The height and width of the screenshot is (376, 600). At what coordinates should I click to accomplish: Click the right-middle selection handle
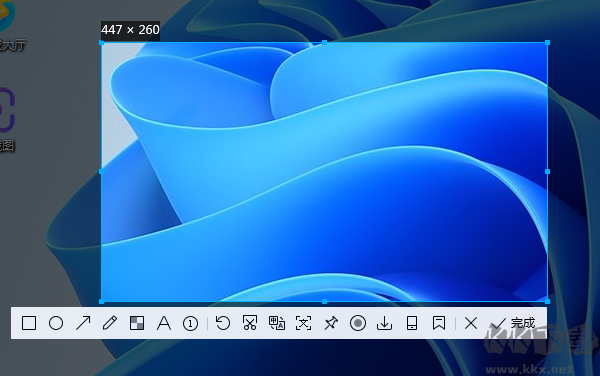(548, 172)
